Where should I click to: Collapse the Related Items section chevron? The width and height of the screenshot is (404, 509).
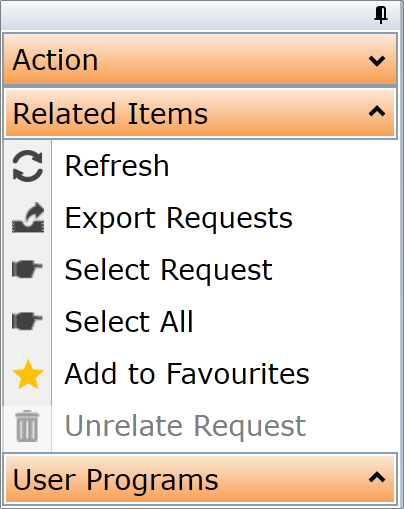click(x=377, y=111)
